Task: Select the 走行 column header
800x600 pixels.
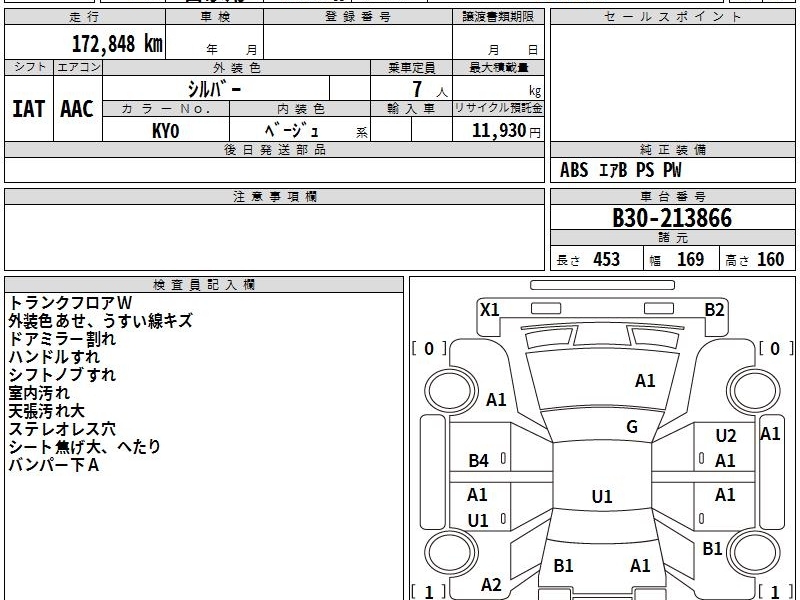Action: point(85,17)
